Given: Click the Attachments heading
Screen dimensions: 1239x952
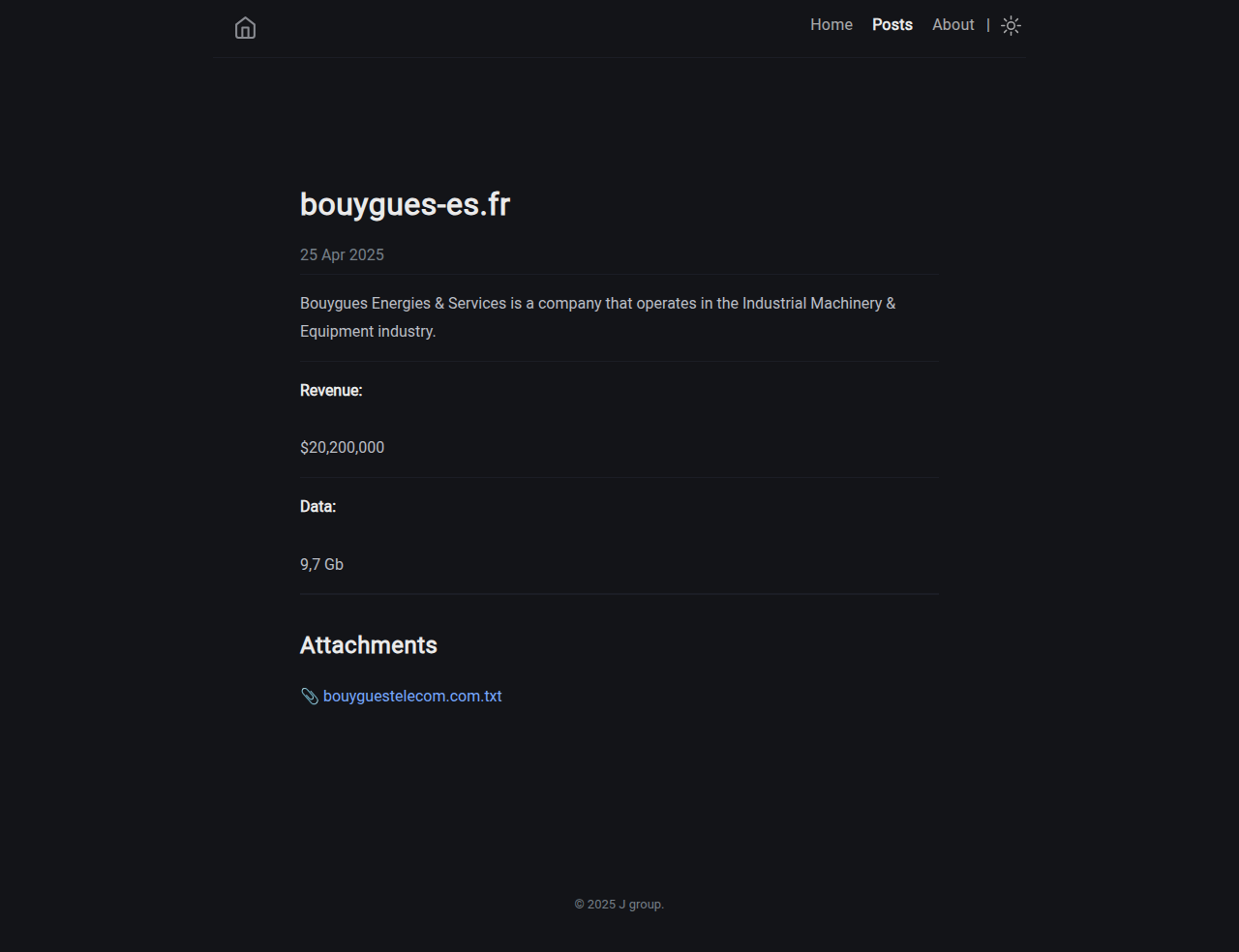Looking at the screenshot, I should click(x=369, y=645).
